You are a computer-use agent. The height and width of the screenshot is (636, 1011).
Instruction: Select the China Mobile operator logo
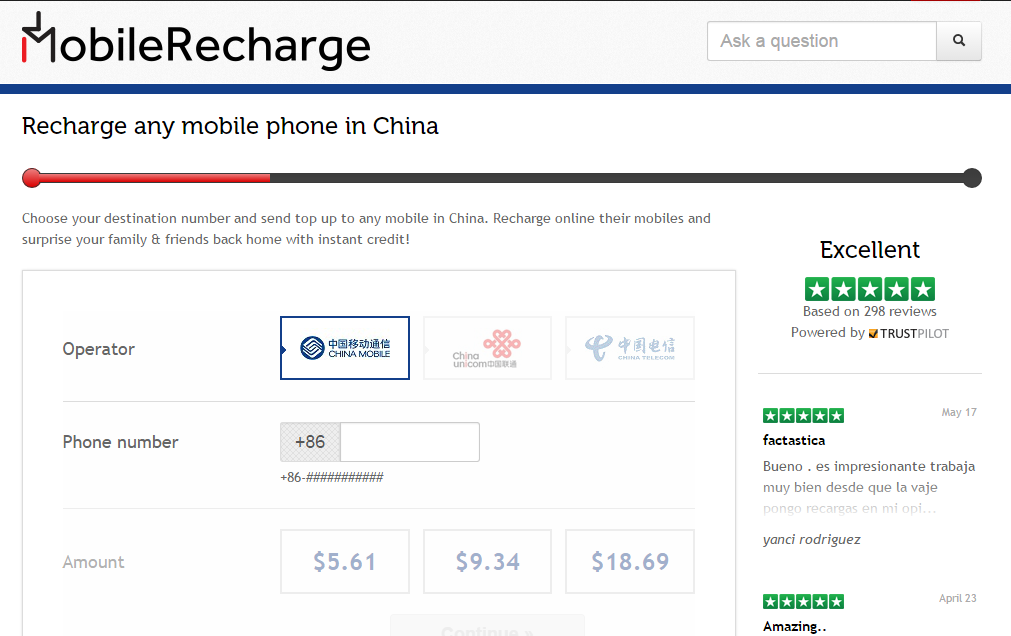point(345,348)
